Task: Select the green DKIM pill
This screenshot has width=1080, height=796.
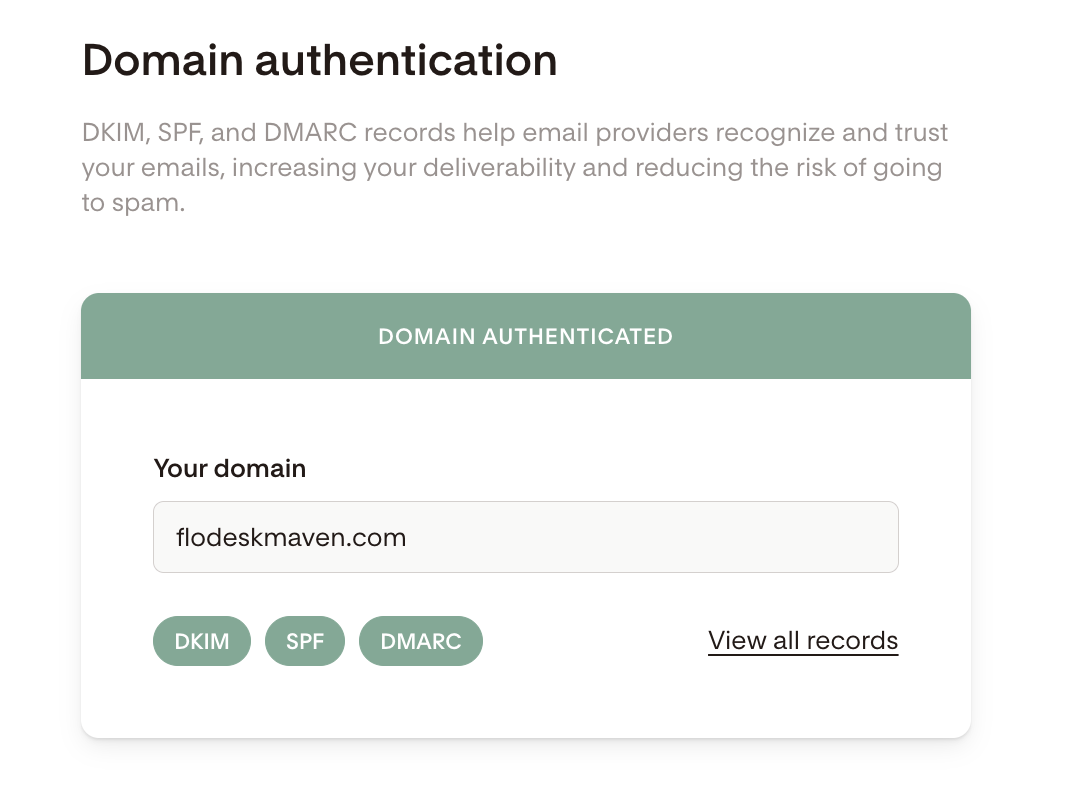Action: pyautogui.click(x=202, y=641)
